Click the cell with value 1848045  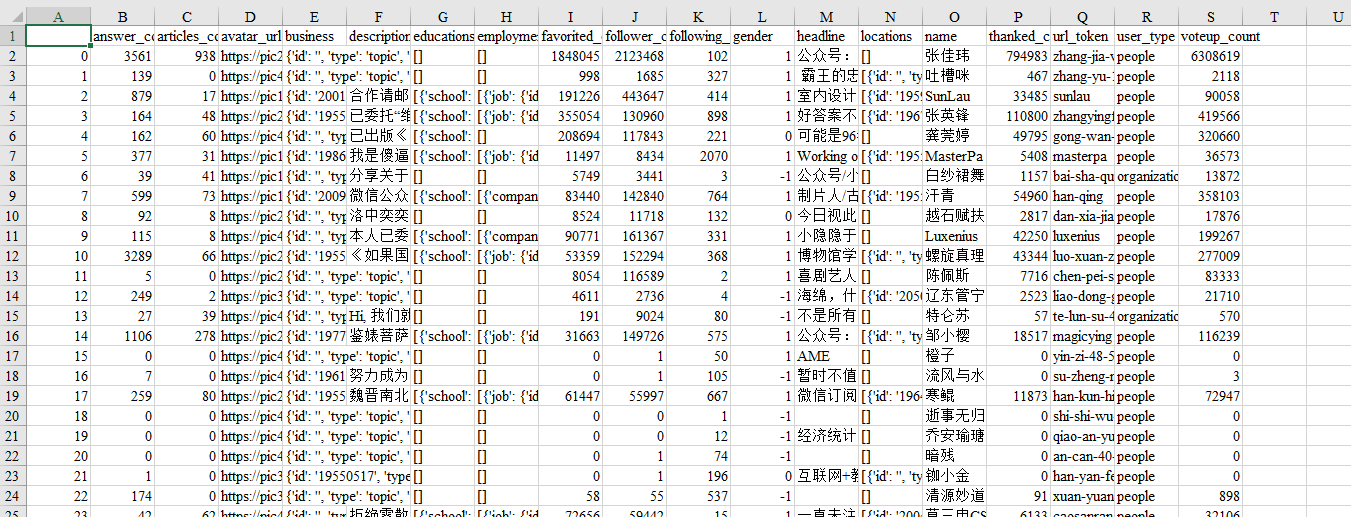[571, 56]
